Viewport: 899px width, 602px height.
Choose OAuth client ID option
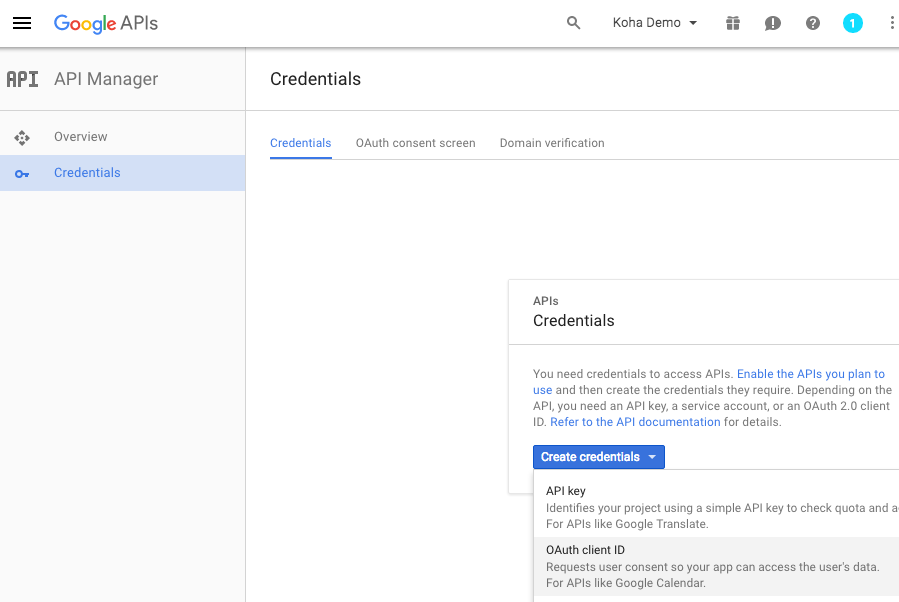click(585, 550)
